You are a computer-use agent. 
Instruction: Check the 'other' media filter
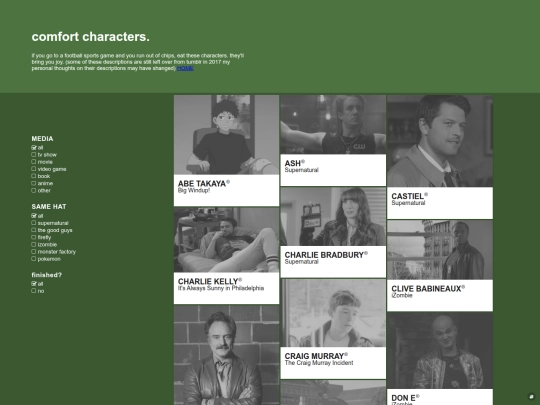coord(34,190)
